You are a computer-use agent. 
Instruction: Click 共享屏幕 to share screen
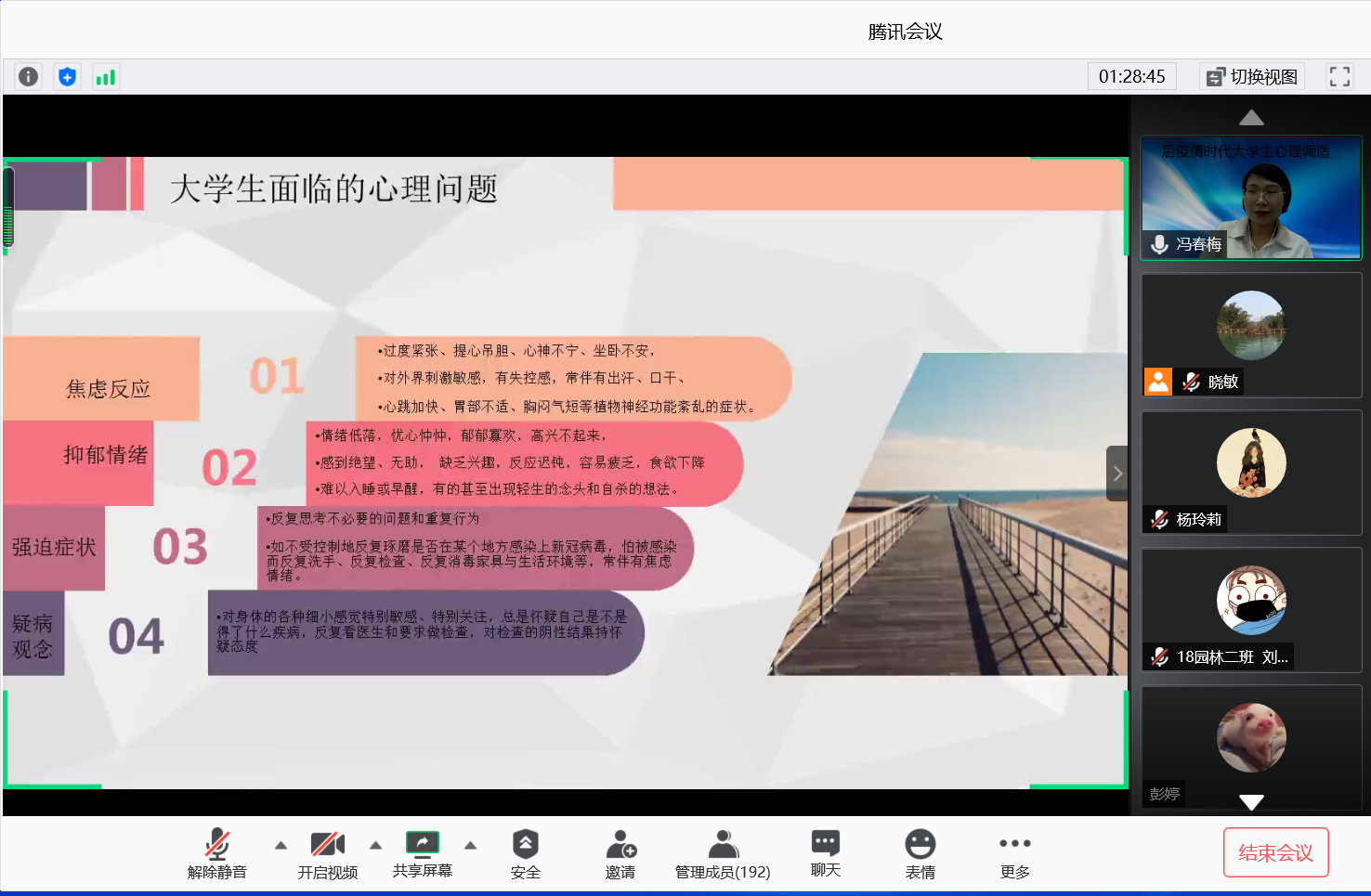coord(422,852)
